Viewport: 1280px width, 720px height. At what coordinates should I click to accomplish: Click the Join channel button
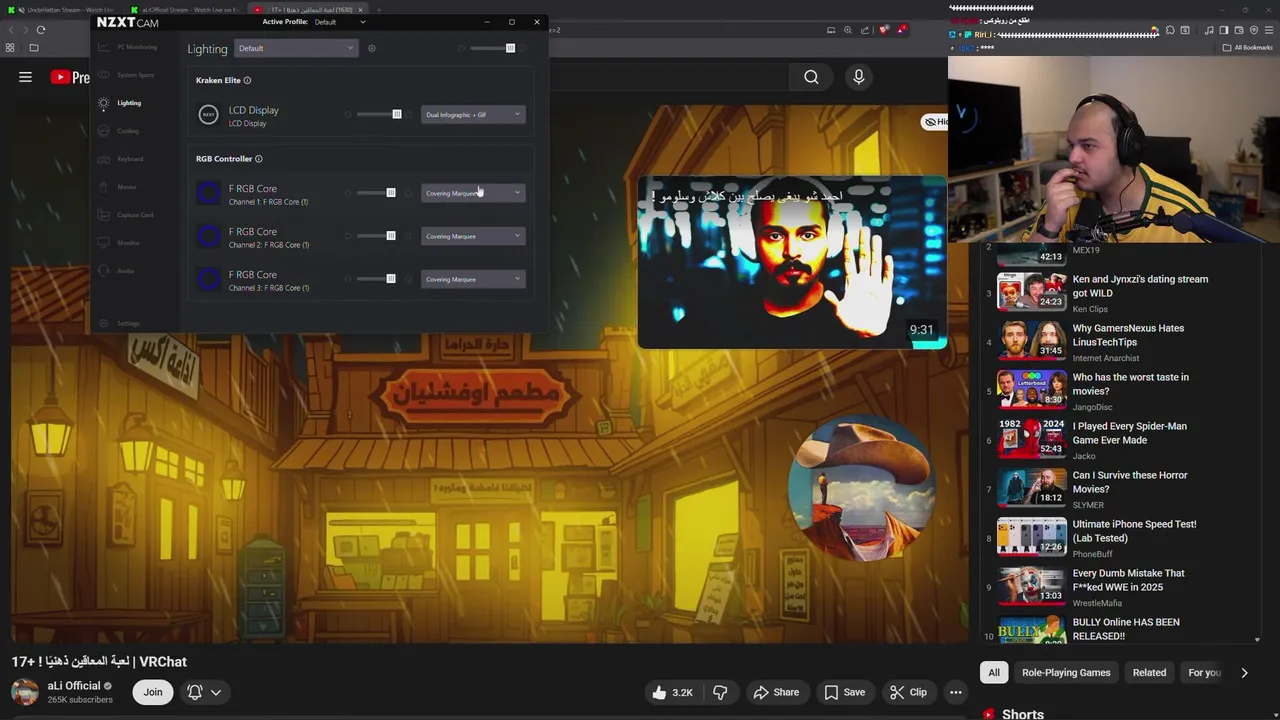tap(153, 692)
